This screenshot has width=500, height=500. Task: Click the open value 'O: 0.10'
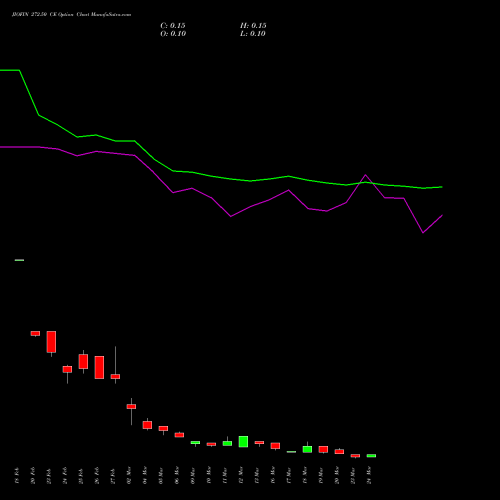point(173,34)
